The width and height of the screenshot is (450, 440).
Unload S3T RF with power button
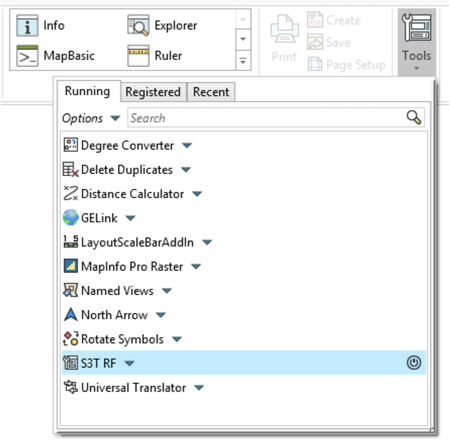point(414,363)
